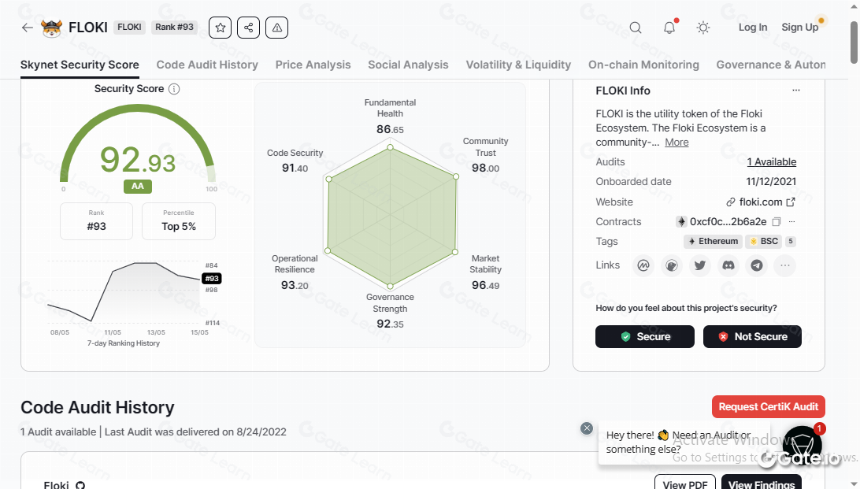Viewport: 860px width, 489px height.
Task: Open the share icon button
Action: [248, 27]
